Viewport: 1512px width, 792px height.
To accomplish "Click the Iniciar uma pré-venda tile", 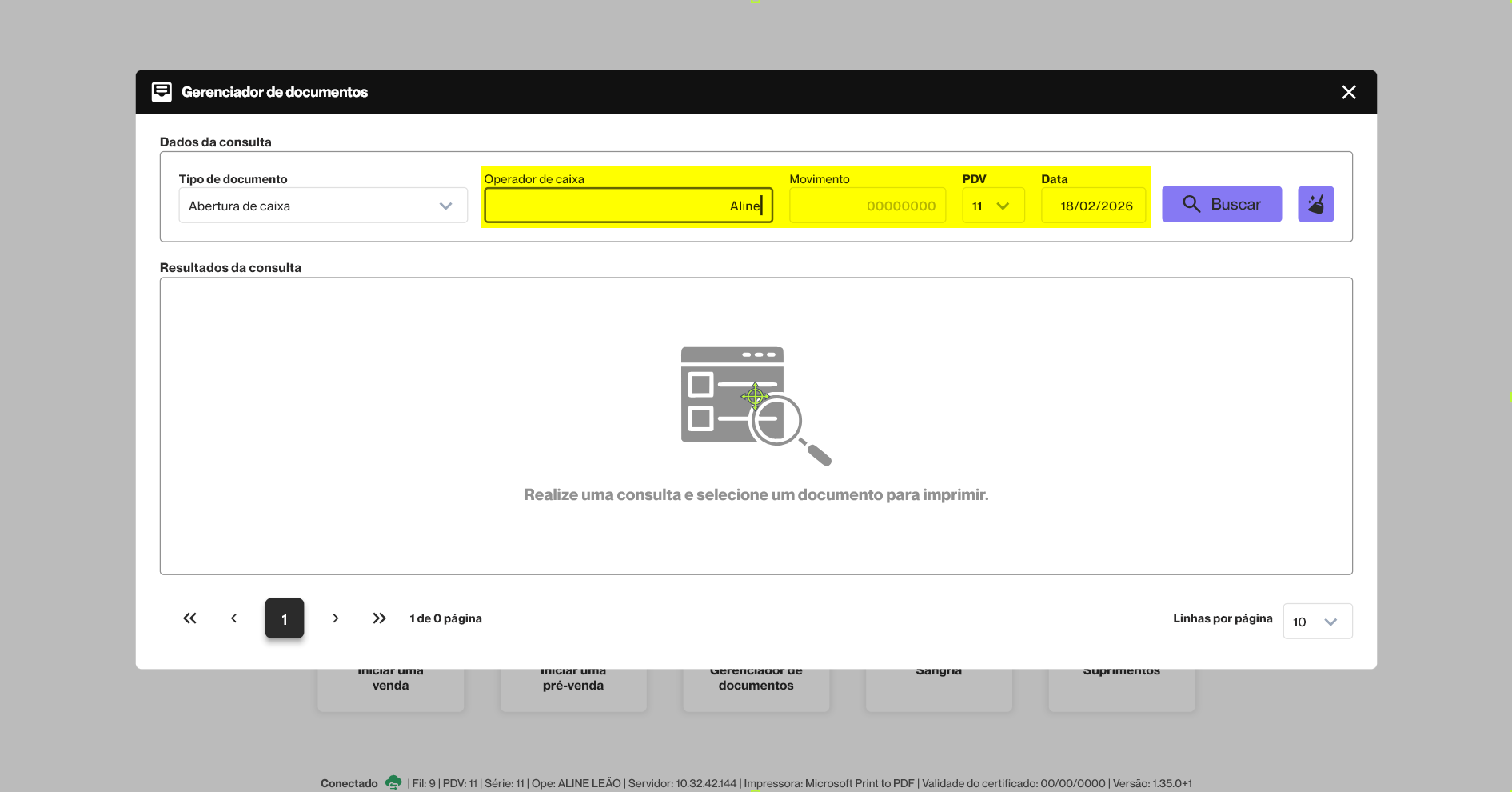I will (573, 688).
